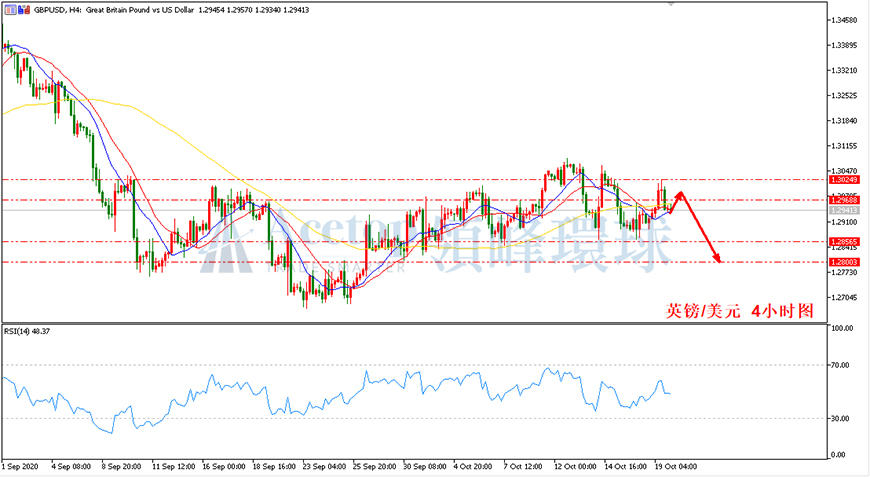Image resolution: width=870 pixels, height=477 pixels.
Task: Click the 23 Sep 04:00 time axis label
Action: (324, 466)
